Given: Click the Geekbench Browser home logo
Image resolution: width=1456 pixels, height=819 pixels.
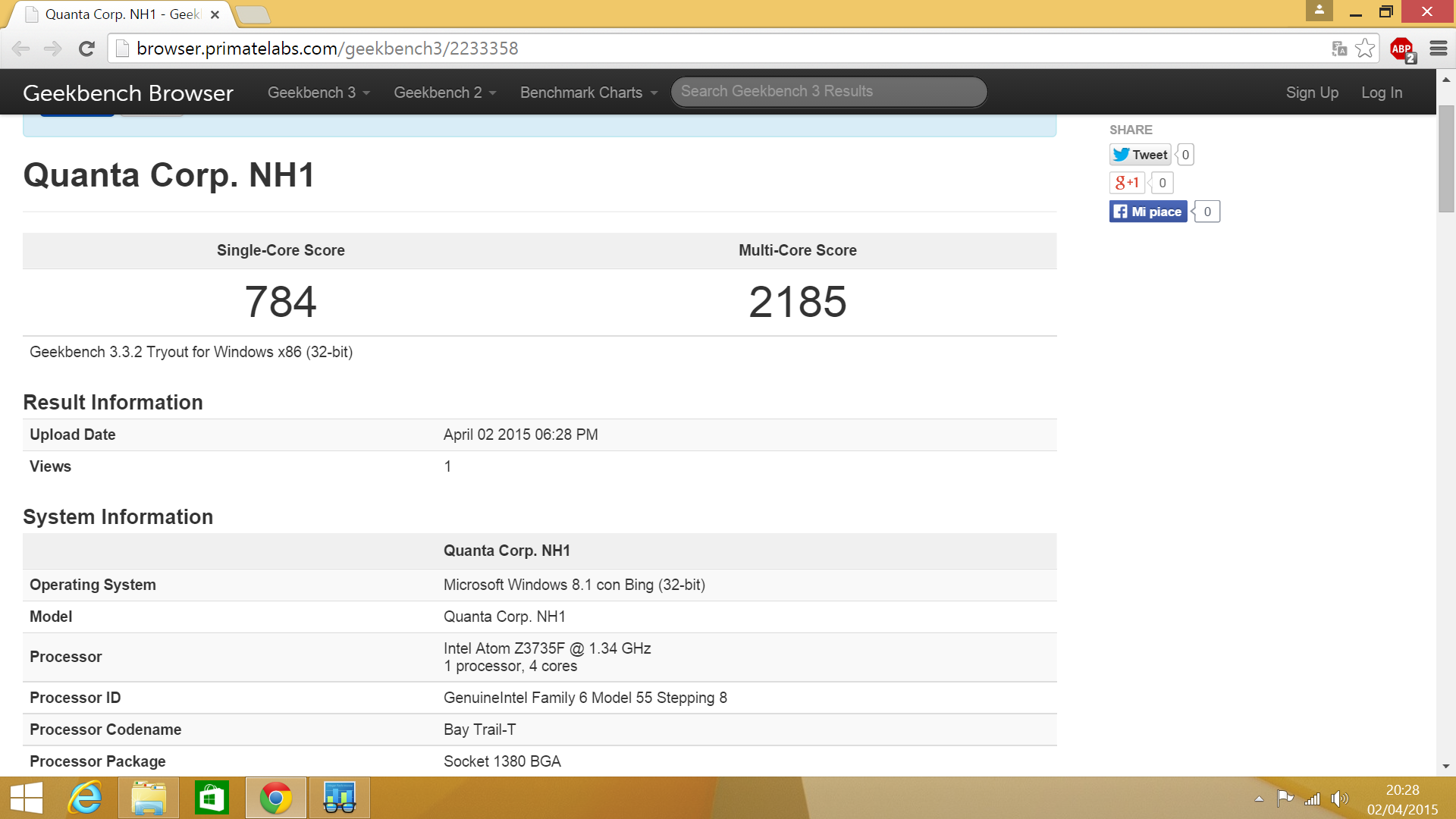Looking at the screenshot, I should click(128, 93).
